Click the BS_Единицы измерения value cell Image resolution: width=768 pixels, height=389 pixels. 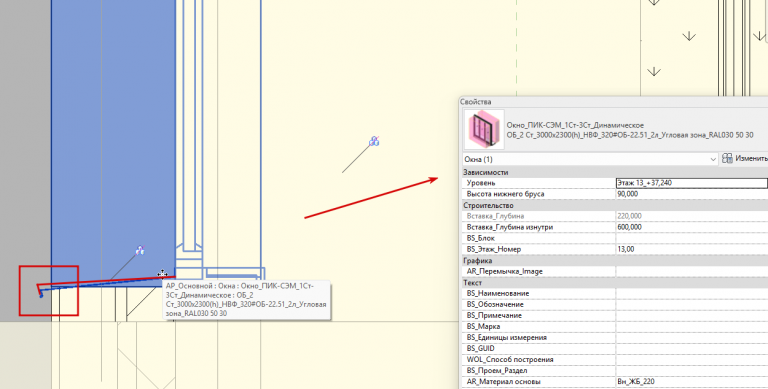(x=692, y=338)
